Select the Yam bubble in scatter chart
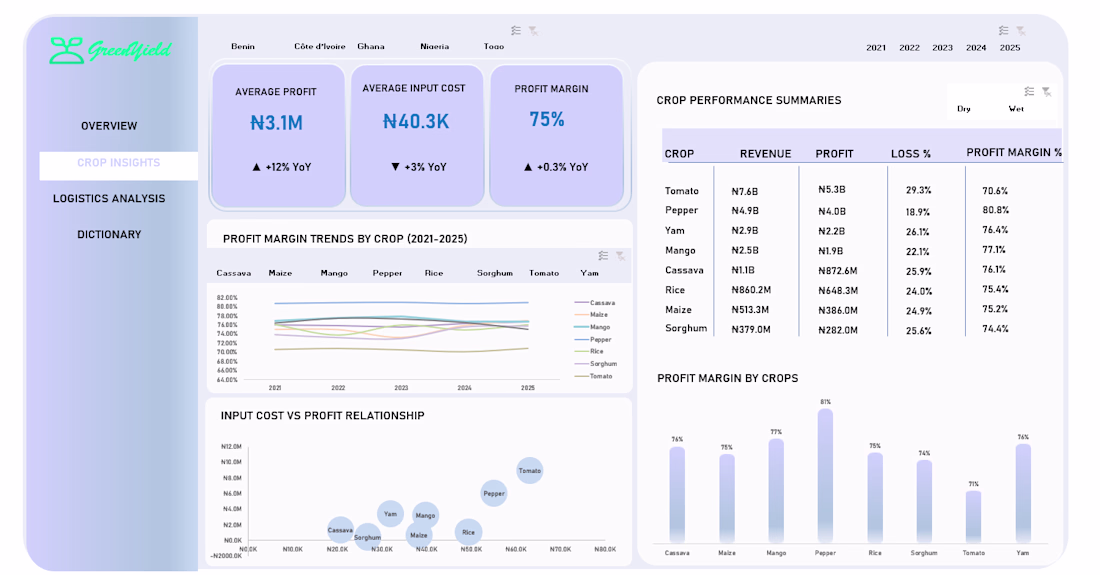This screenshot has height=575, width=1100. [390, 514]
